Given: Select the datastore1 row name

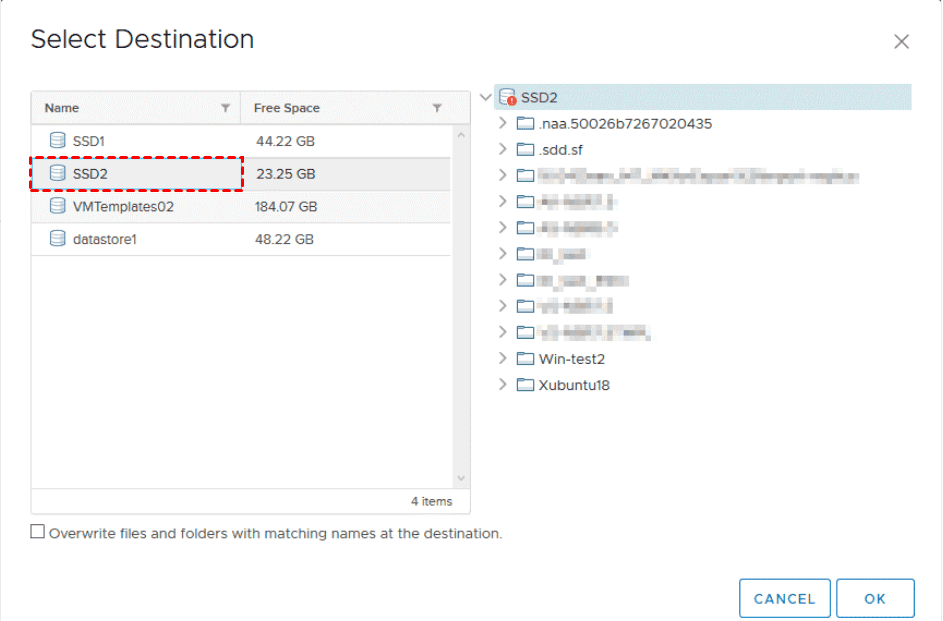Looking at the screenshot, I should coord(105,239).
